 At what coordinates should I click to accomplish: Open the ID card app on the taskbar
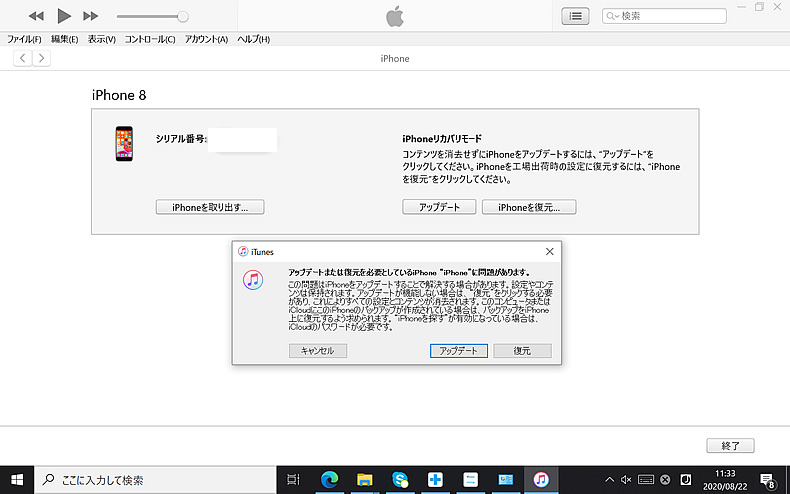(x=505, y=480)
